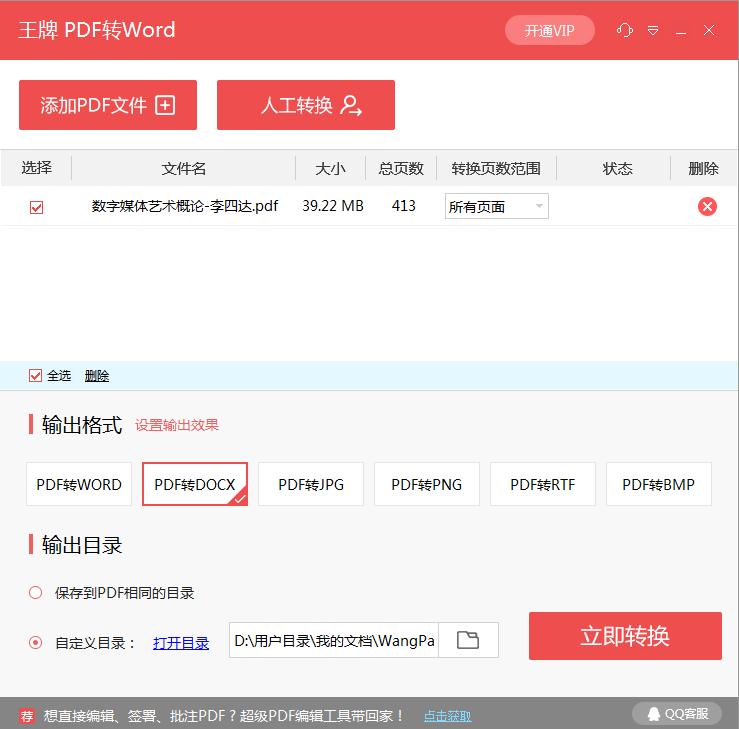Screen dimensions: 739x729
Task: Click the 删除 link beside 全选
Action: click(x=97, y=376)
